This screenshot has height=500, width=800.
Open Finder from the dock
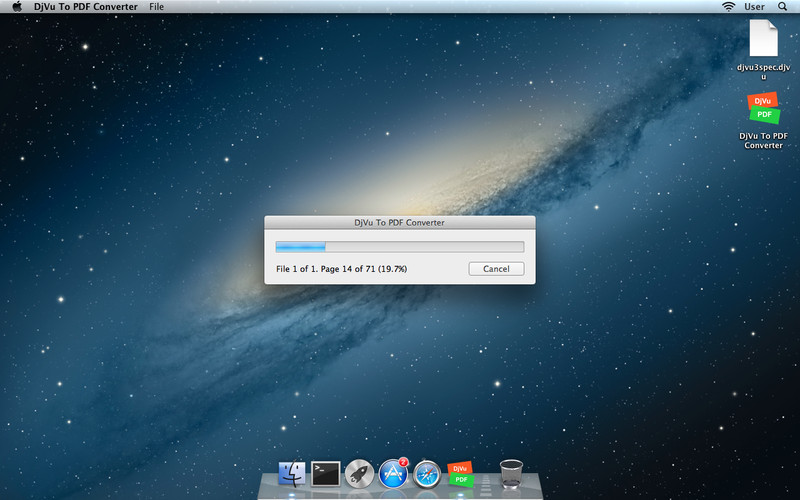292,473
